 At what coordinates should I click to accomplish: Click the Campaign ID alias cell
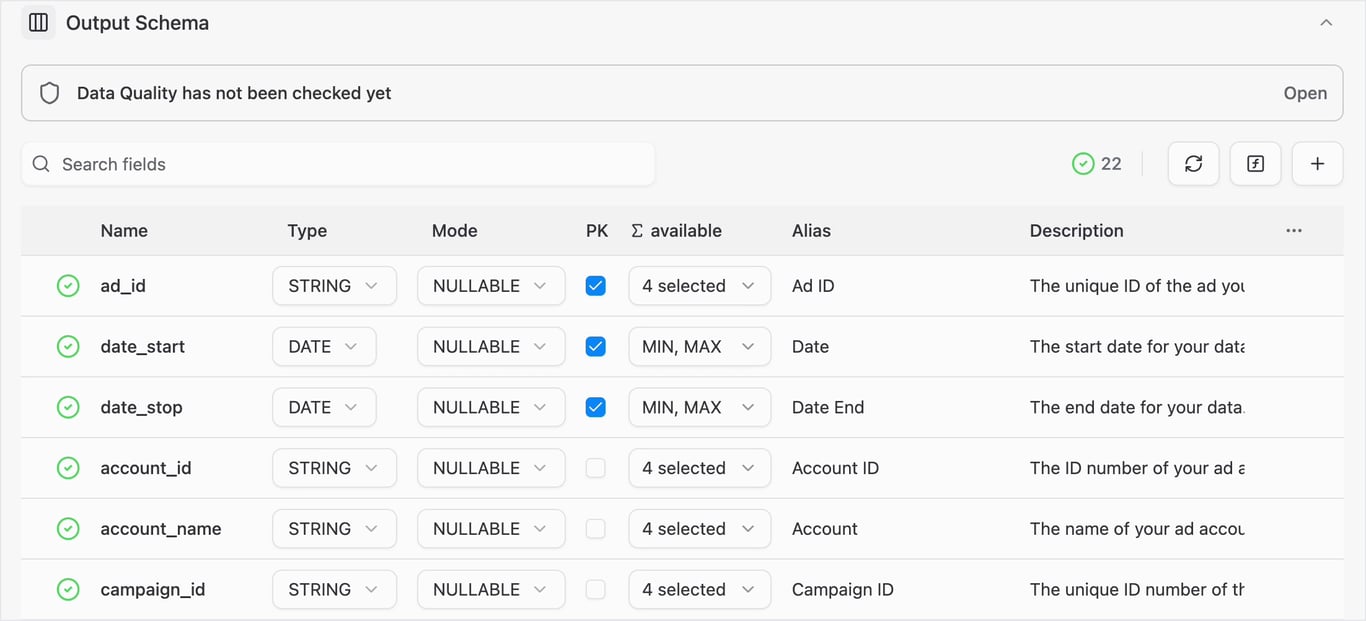[x=843, y=590]
